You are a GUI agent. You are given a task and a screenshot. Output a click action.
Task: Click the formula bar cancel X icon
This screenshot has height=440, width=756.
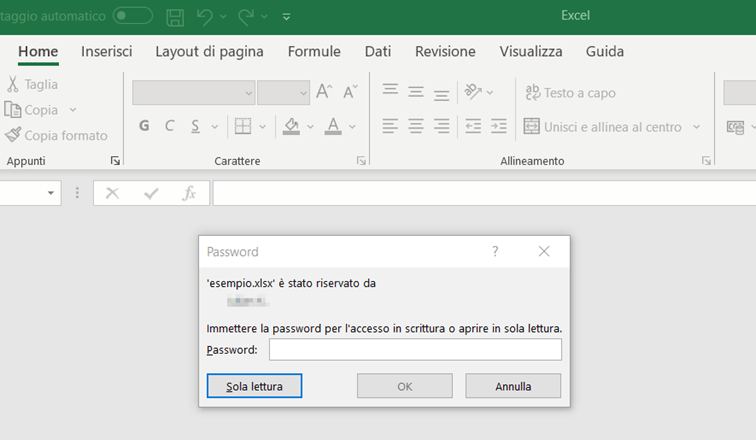112,193
